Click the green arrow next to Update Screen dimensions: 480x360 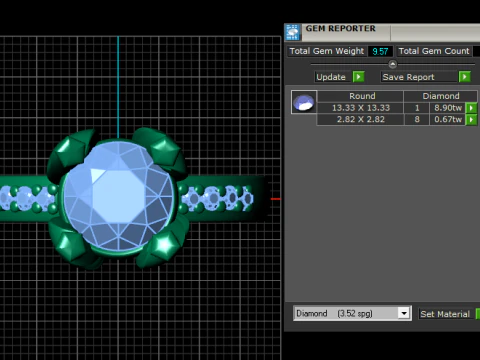point(359,77)
